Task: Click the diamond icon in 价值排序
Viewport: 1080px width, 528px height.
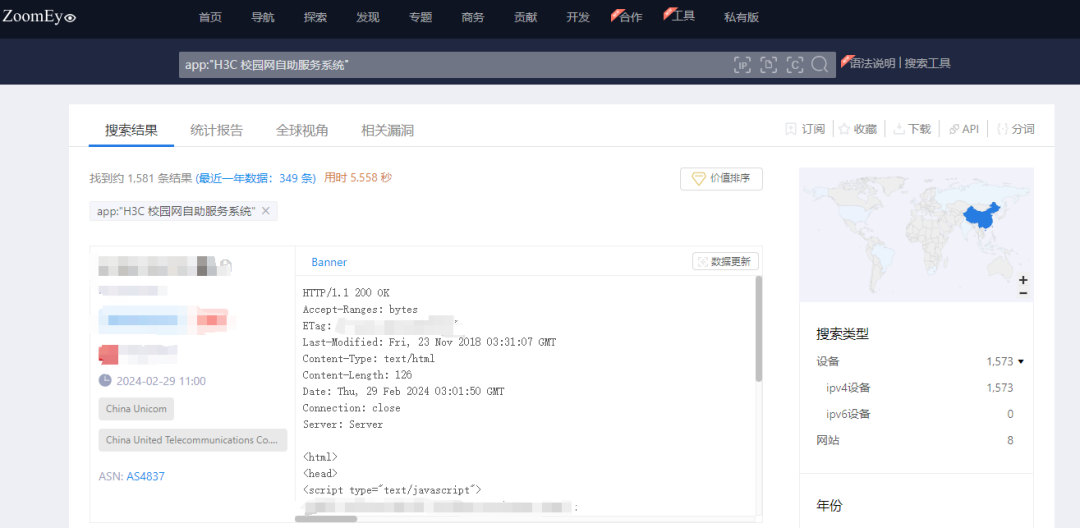Action: [x=698, y=179]
